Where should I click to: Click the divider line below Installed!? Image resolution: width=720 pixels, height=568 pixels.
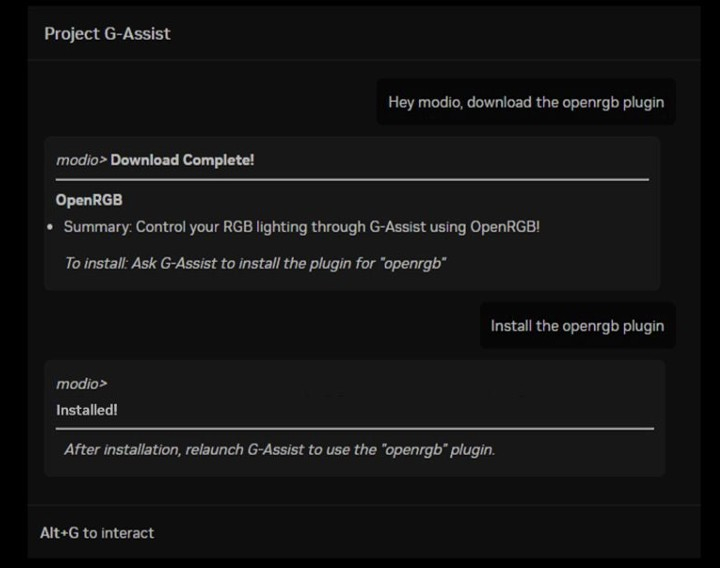pyautogui.click(x=355, y=428)
